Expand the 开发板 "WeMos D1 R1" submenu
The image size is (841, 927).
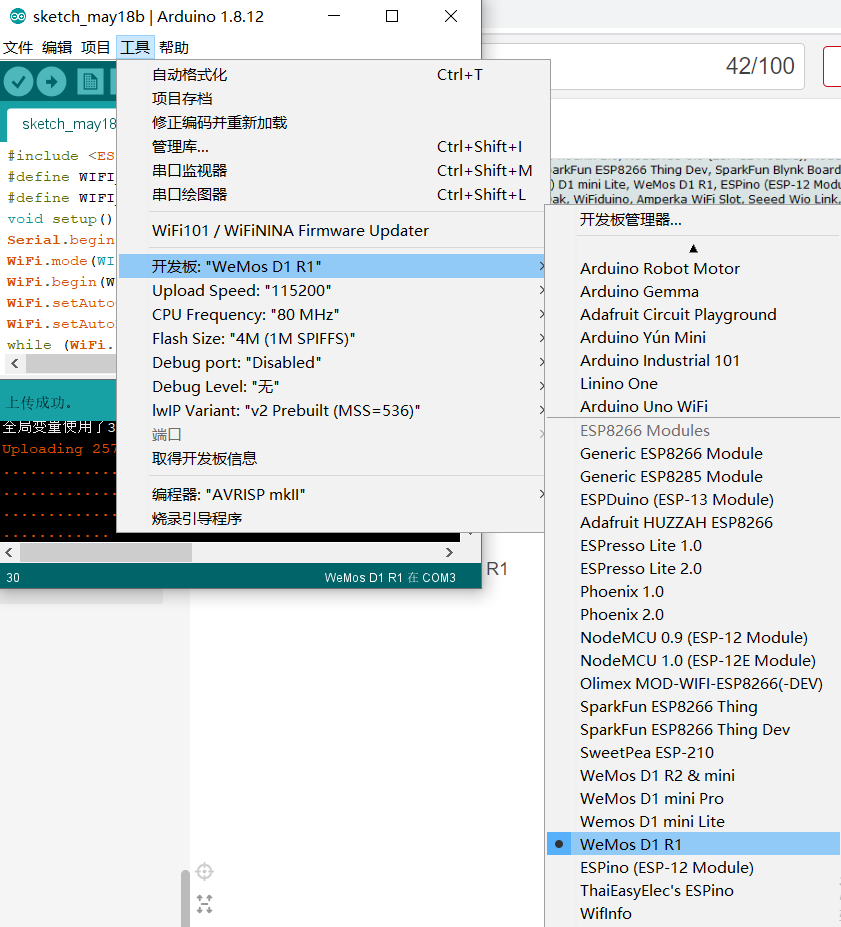coord(331,266)
